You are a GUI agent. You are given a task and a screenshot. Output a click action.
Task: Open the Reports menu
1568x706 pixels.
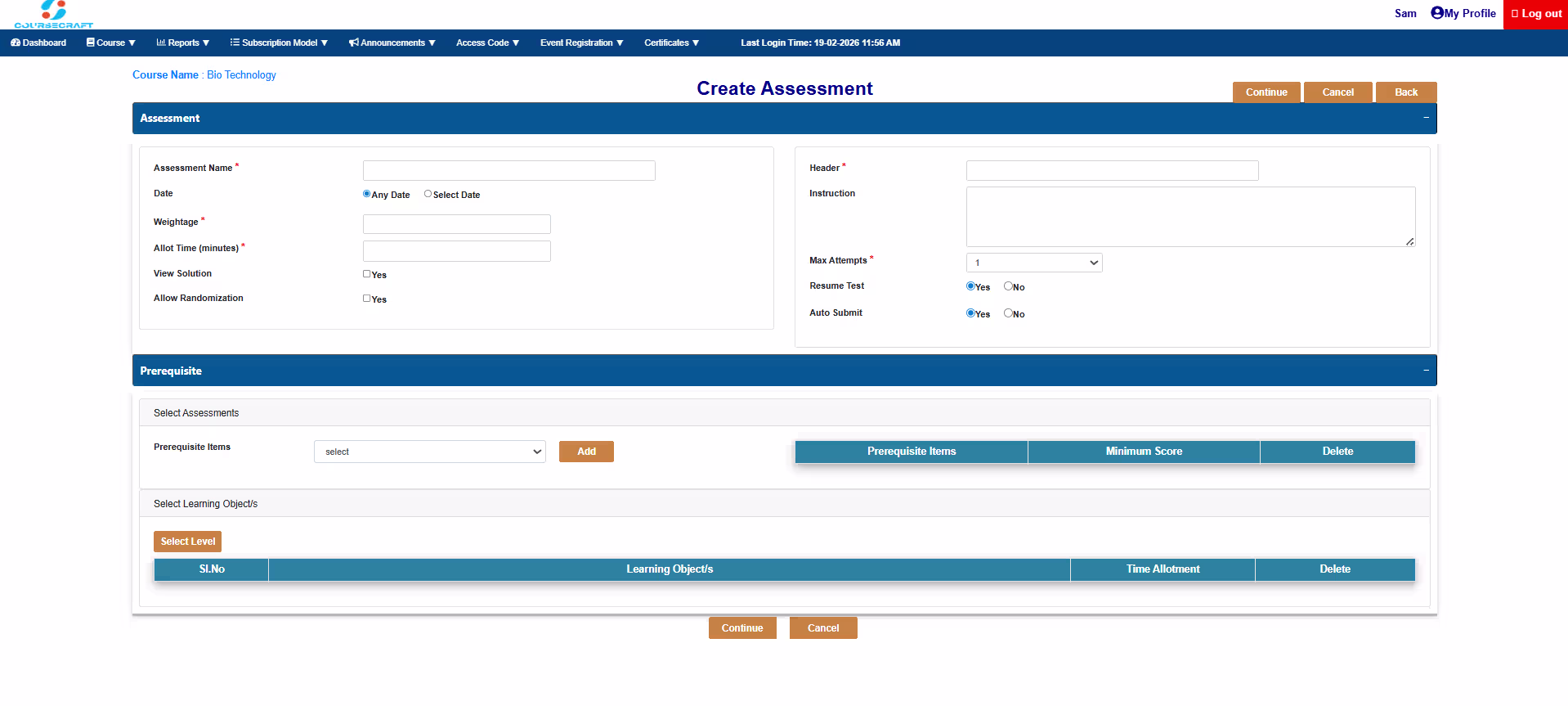(183, 43)
